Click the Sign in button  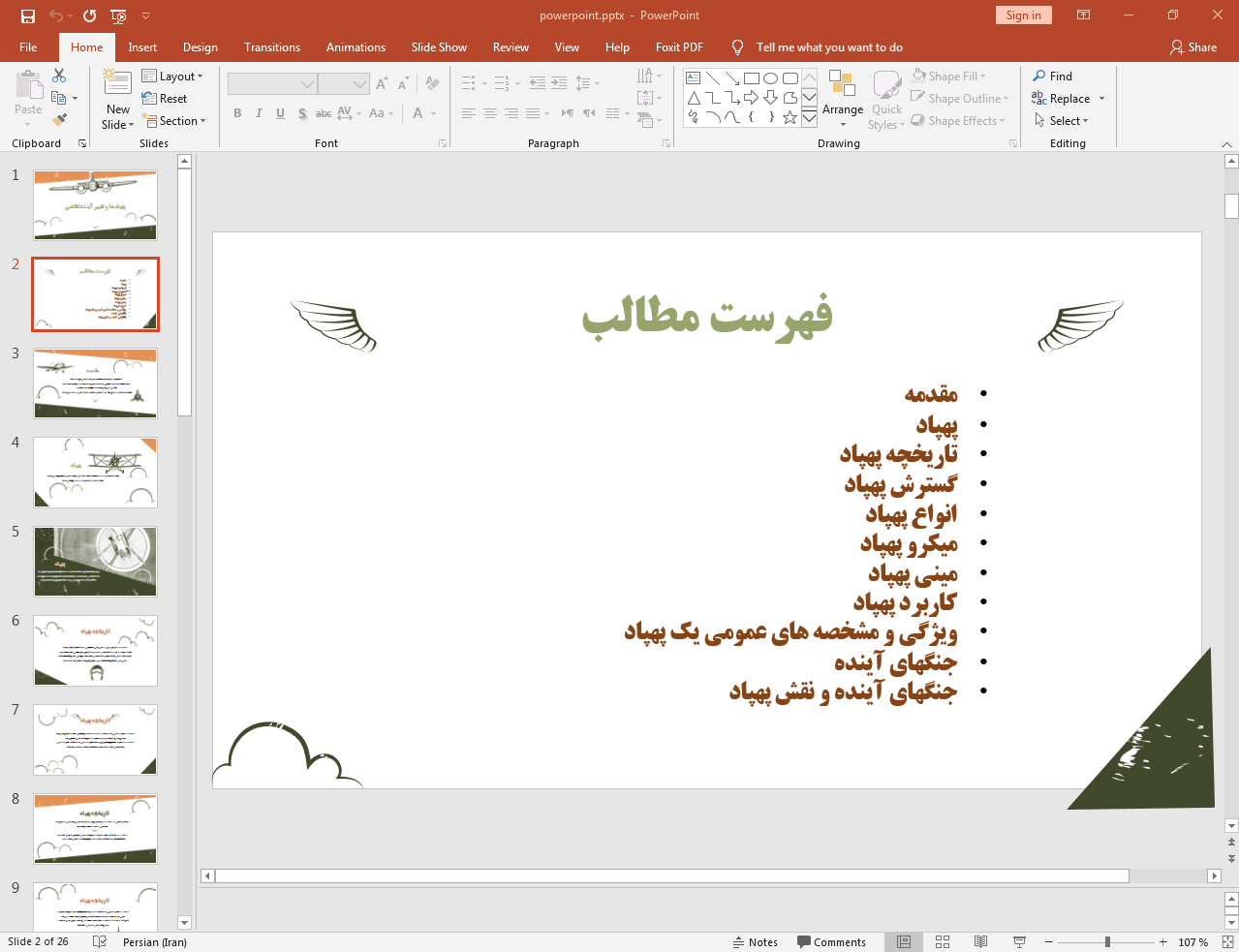pos(1023,15)
